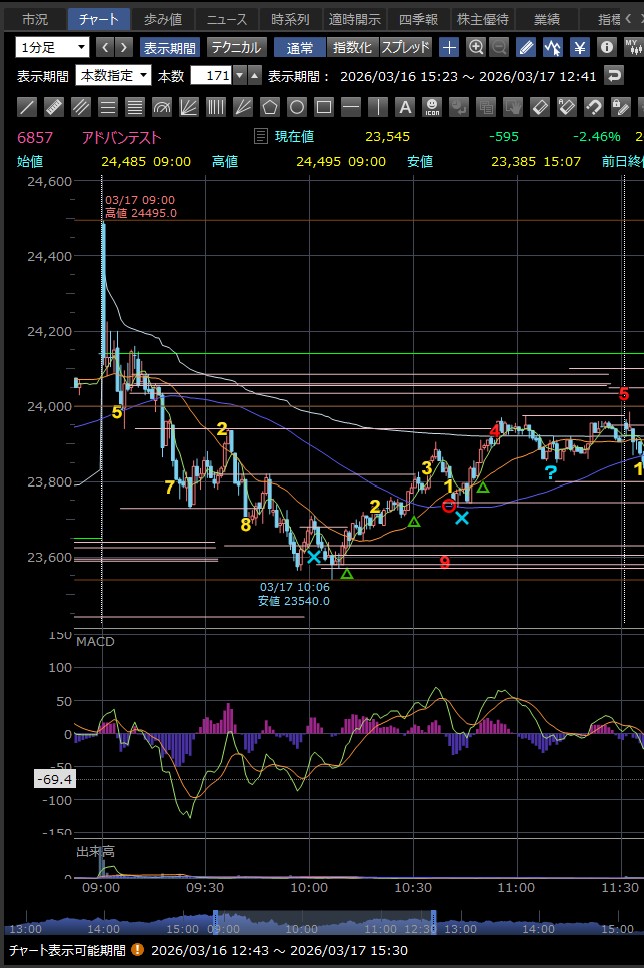Open the smiley ICON stamp tool

431,107
